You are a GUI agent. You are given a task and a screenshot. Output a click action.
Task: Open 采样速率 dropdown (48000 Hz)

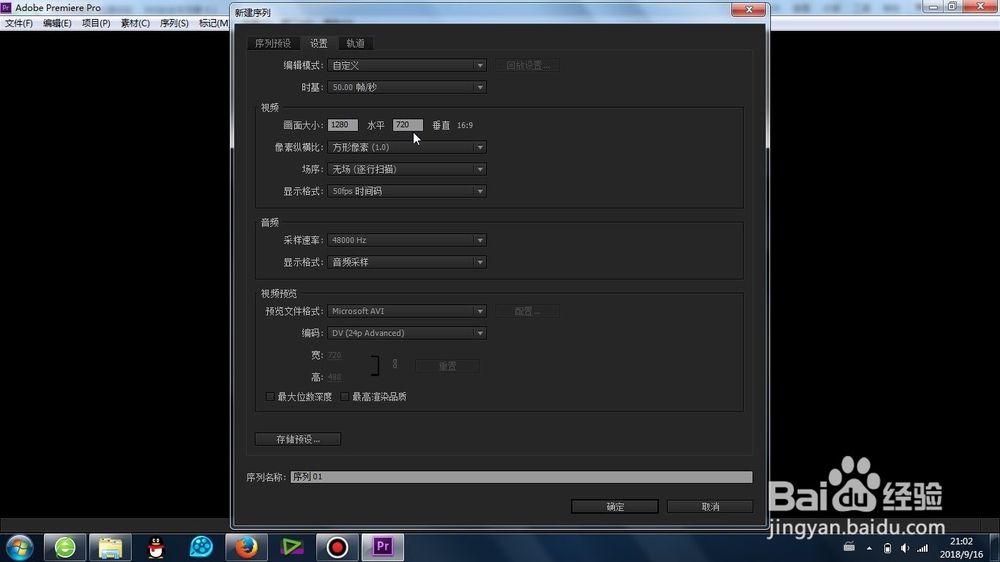pos(407,240)
